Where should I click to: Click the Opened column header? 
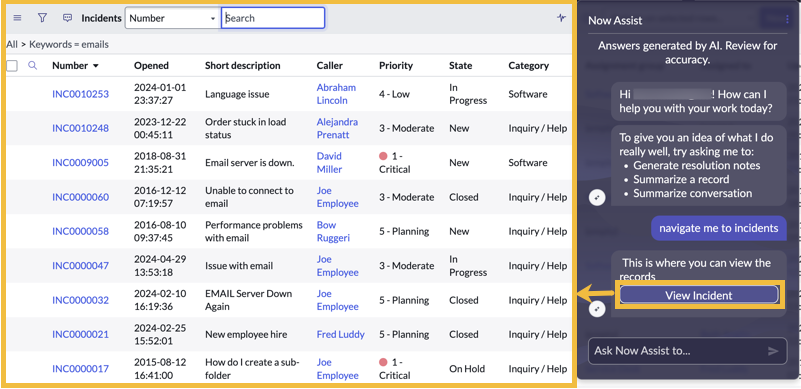click(x=151, y=65)
